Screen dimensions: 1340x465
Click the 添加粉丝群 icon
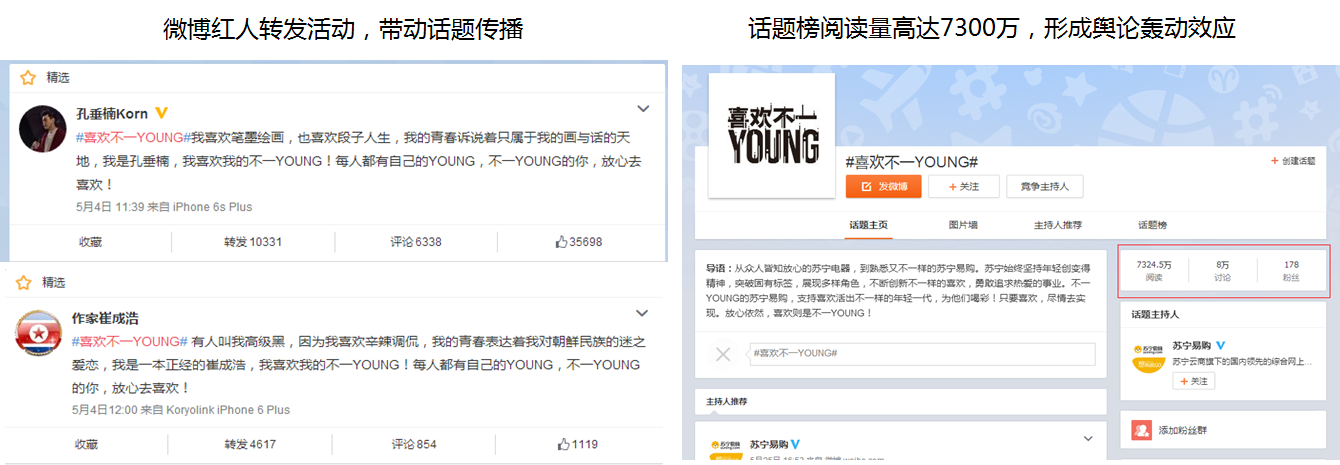(1140, 430)
